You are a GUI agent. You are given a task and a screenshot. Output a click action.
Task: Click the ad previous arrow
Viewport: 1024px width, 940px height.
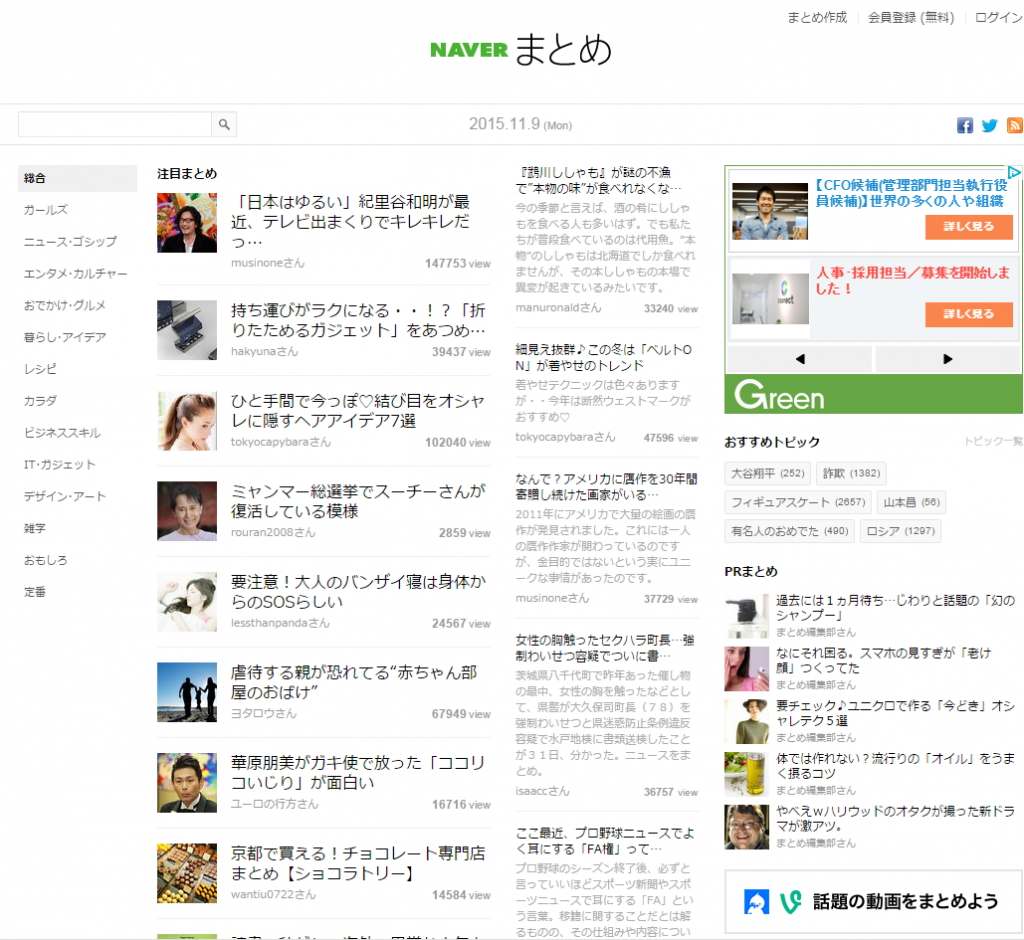coord(800,359)
